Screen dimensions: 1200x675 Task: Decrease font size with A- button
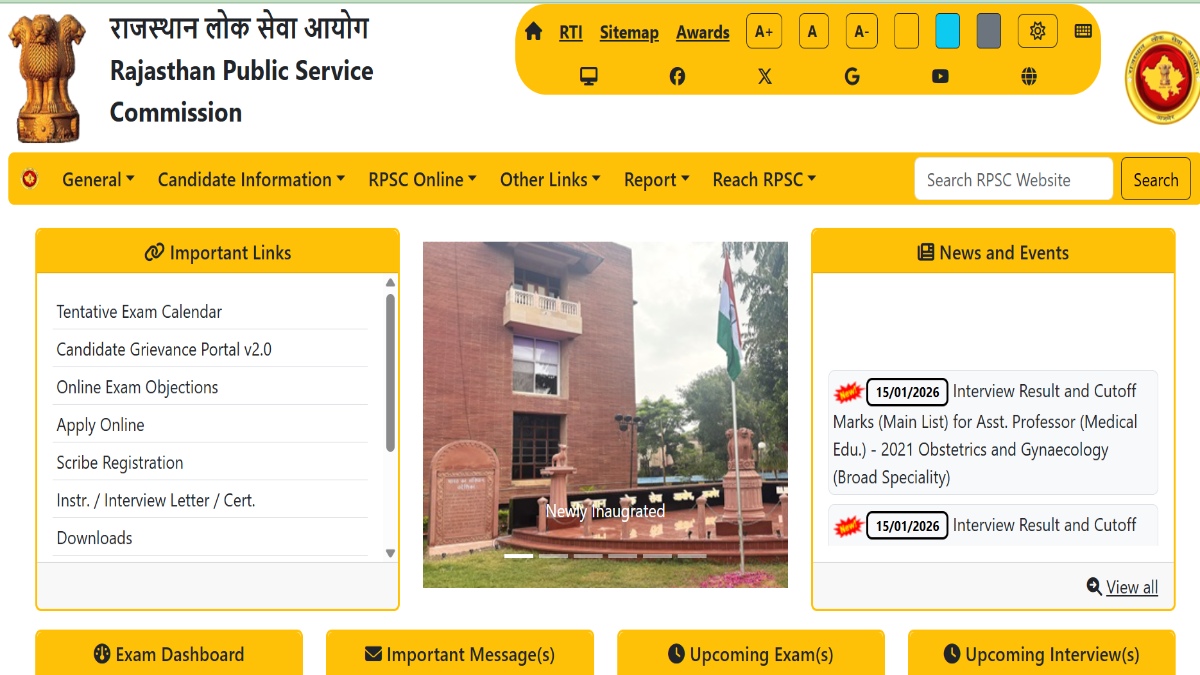click(861, 31)
